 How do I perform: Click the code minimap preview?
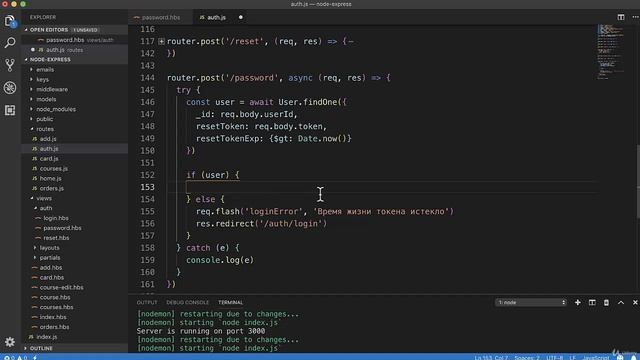tap(611, 52)
